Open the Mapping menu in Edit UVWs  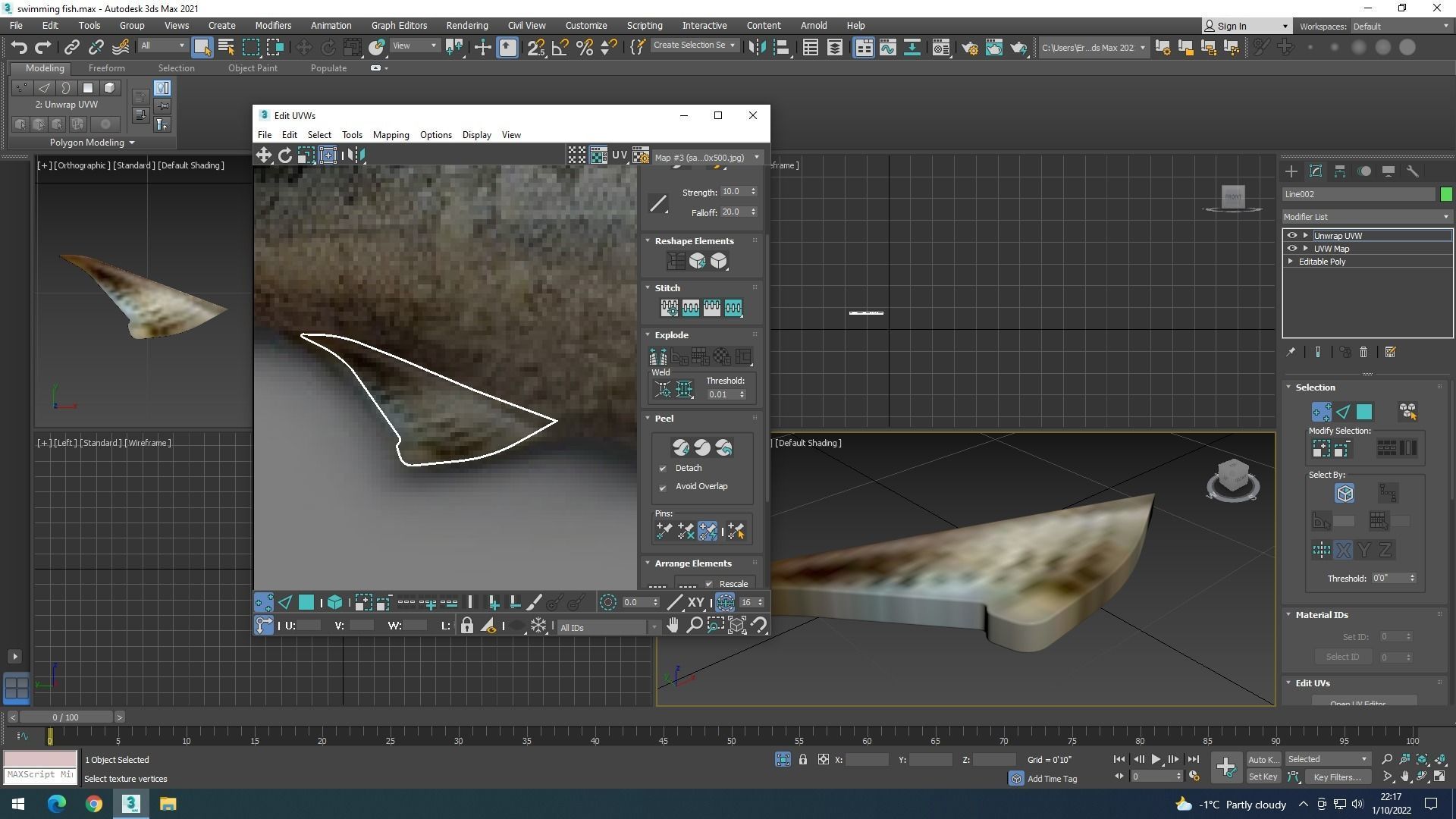click(x=391, y=135)
